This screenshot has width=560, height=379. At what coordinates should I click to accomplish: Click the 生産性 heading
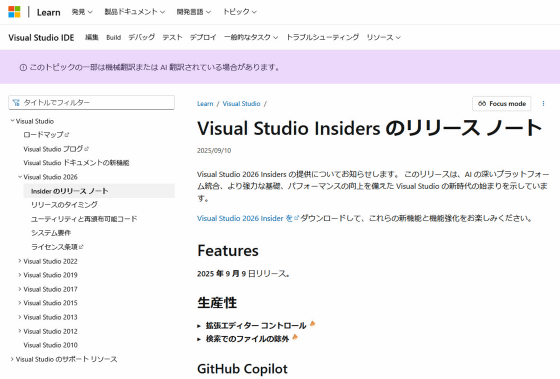pos(217,303)
